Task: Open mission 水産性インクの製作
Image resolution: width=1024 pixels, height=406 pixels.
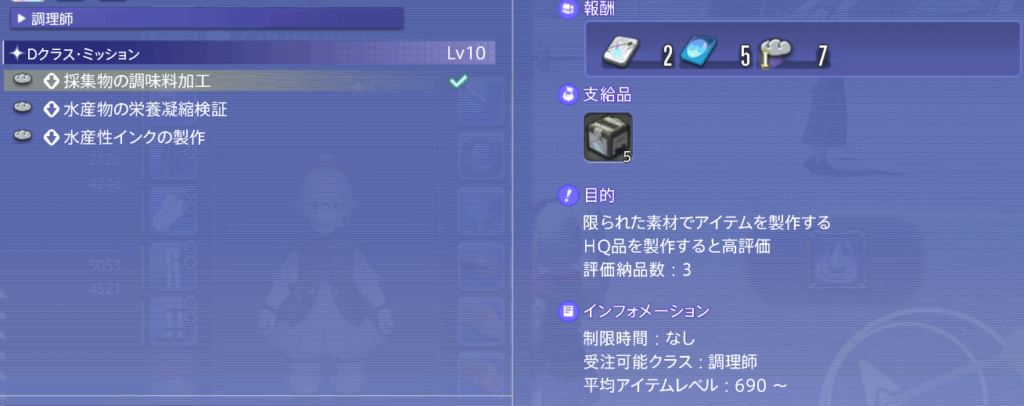Action: (x=249, y=138)
